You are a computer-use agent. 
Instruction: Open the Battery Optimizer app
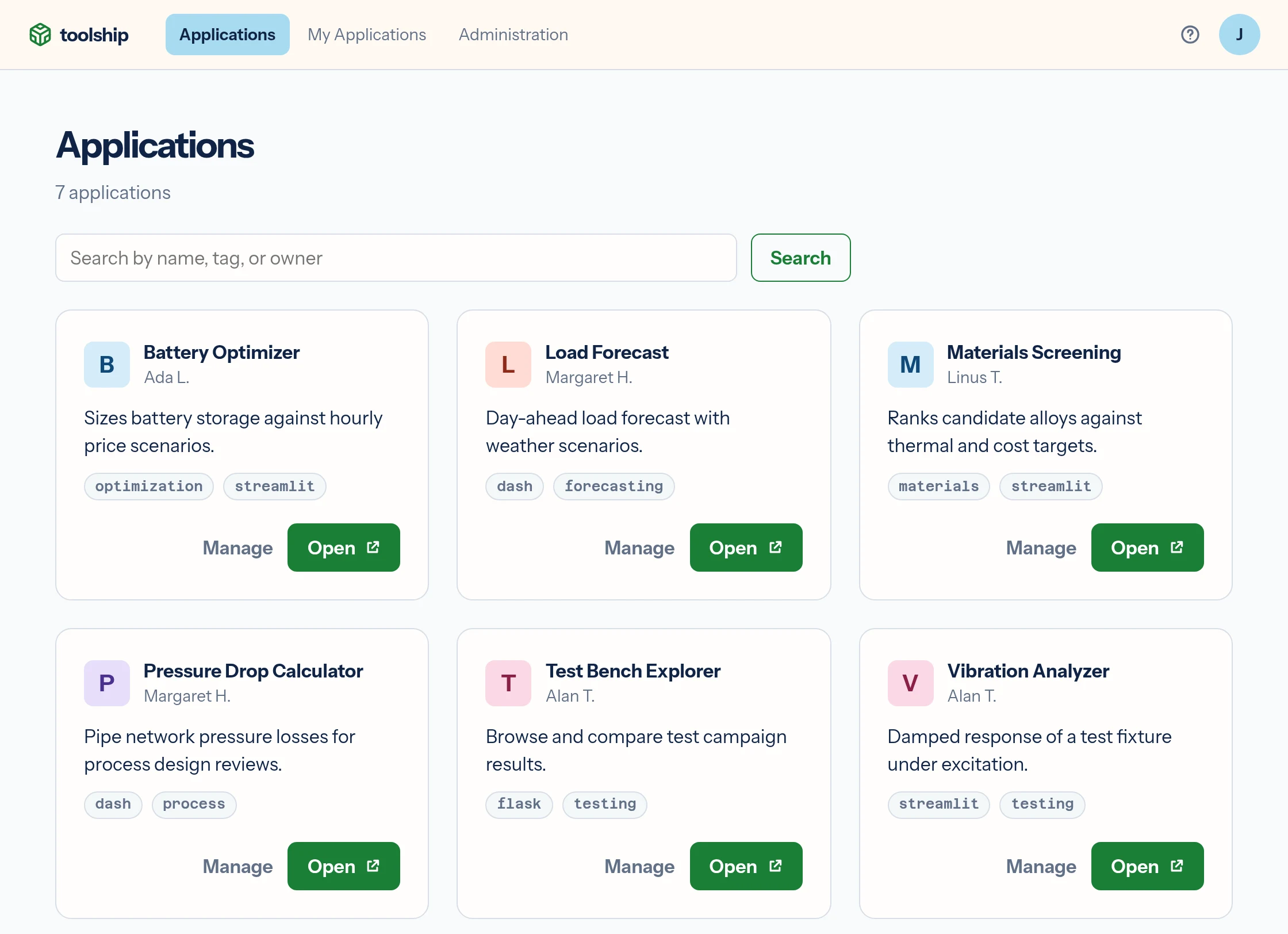(x=343, y=548)
